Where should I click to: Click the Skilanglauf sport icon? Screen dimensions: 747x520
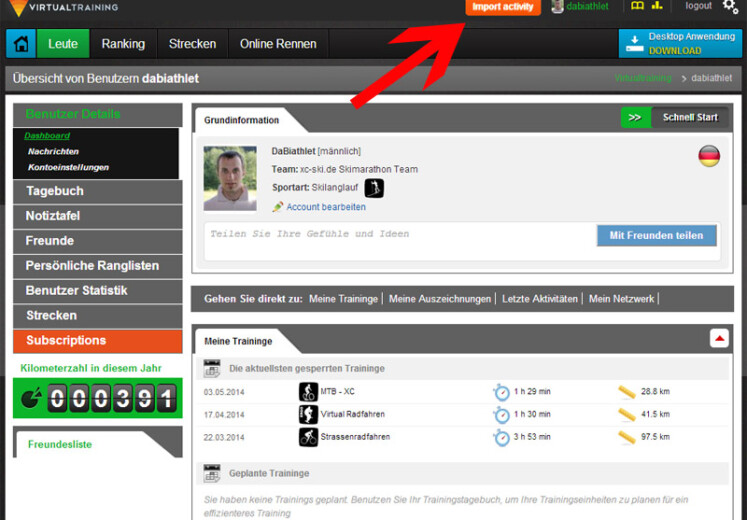coord(374,188)
